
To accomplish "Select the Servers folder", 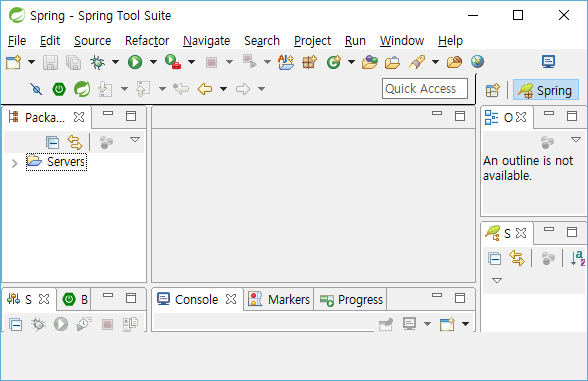I will 56,162.
